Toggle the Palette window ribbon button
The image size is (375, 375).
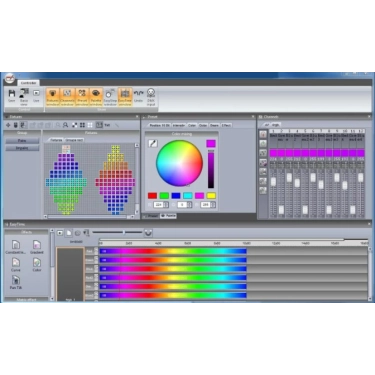(96, 97)
